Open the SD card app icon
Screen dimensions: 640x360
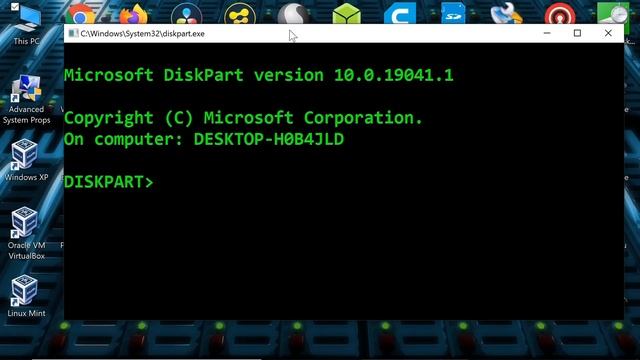point(453,13)
